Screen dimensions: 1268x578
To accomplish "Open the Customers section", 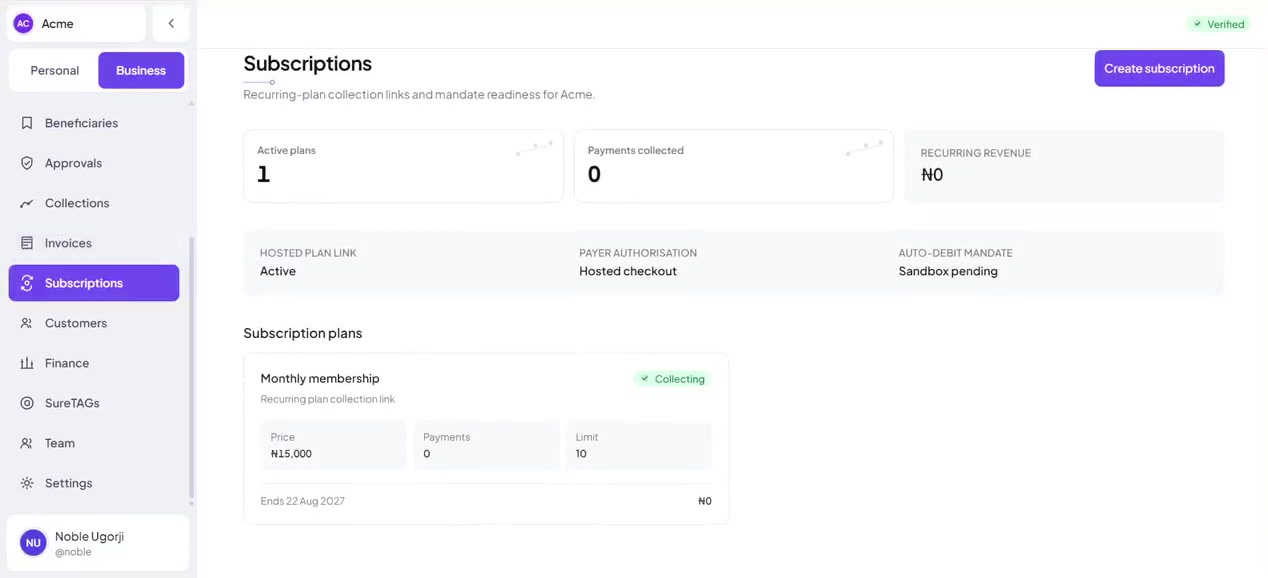I will (94, 323).
